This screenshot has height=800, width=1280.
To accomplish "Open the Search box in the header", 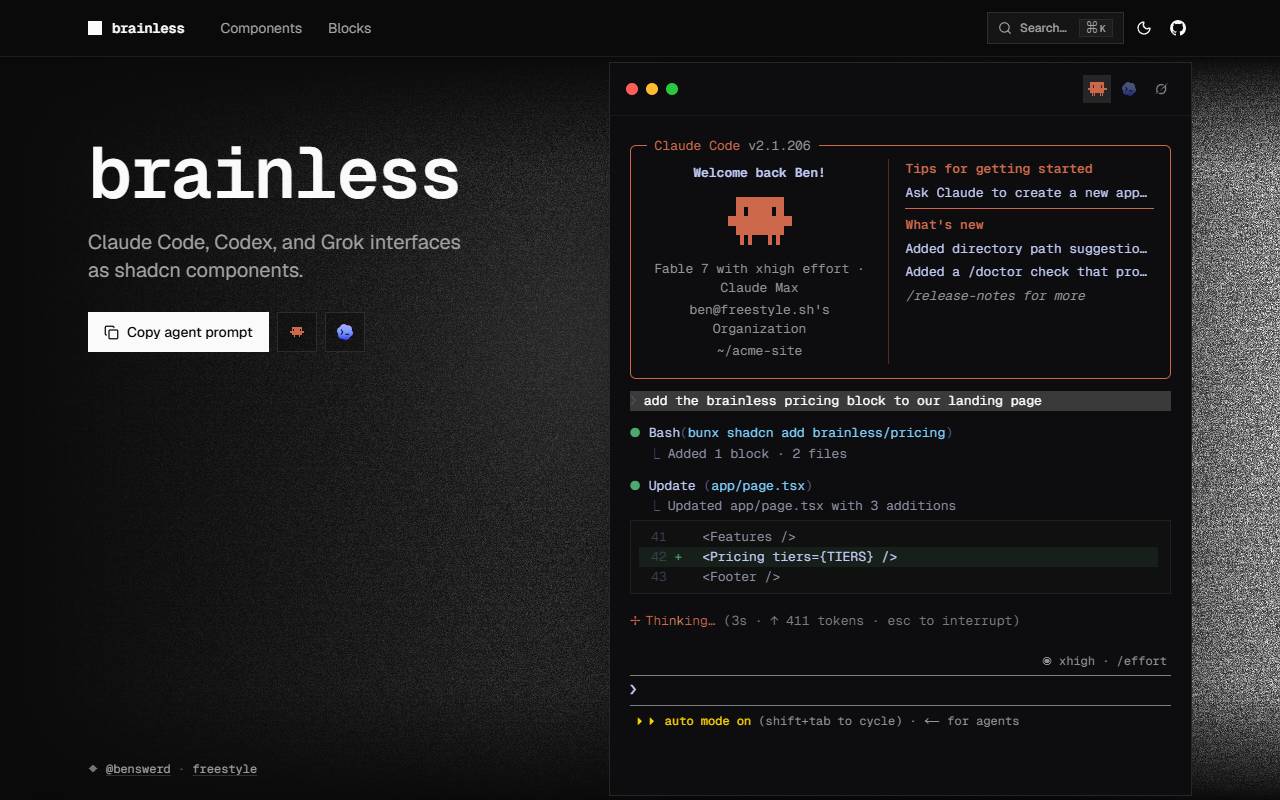I will pyautogui.click(x=1055, y=28).
